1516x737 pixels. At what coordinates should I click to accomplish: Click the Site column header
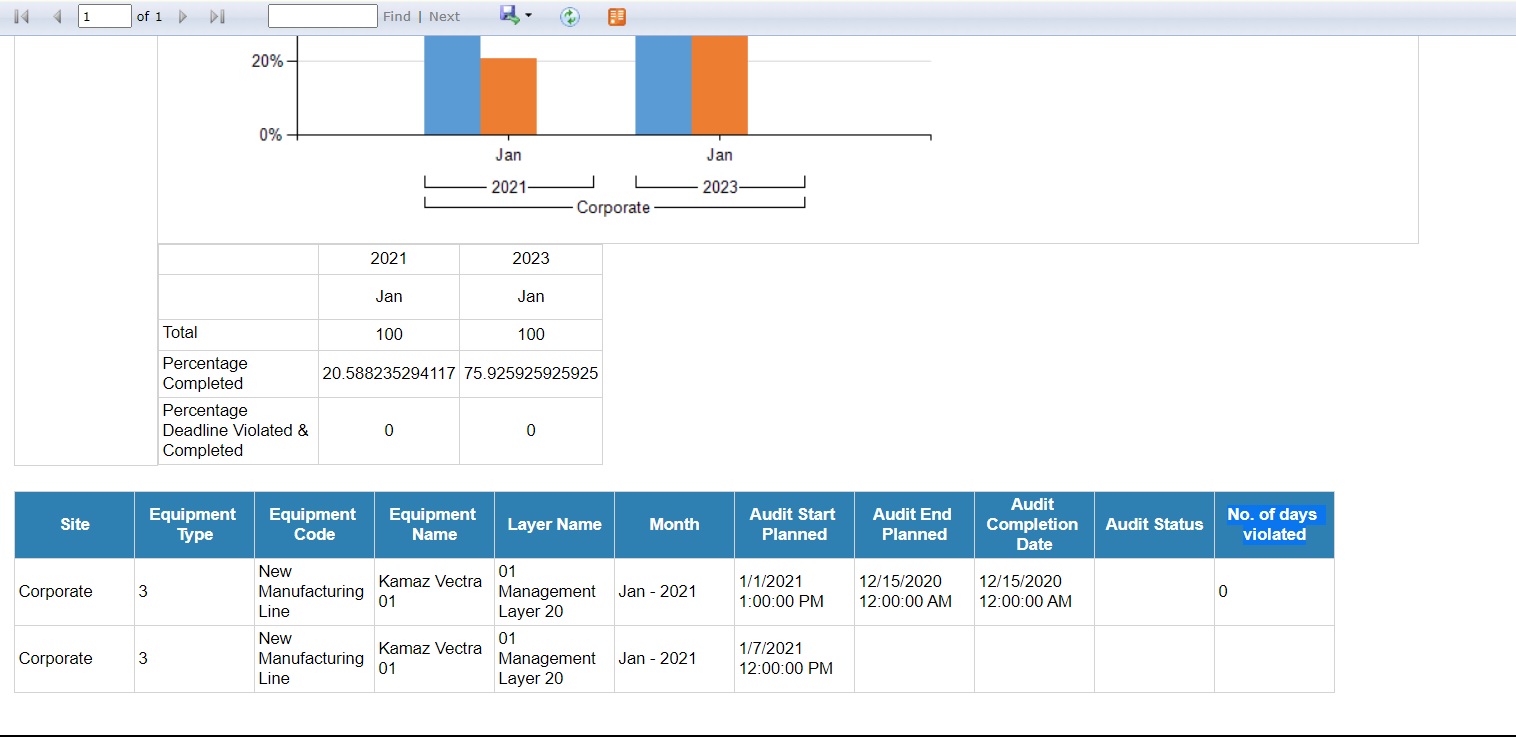(x=75, y=525)
